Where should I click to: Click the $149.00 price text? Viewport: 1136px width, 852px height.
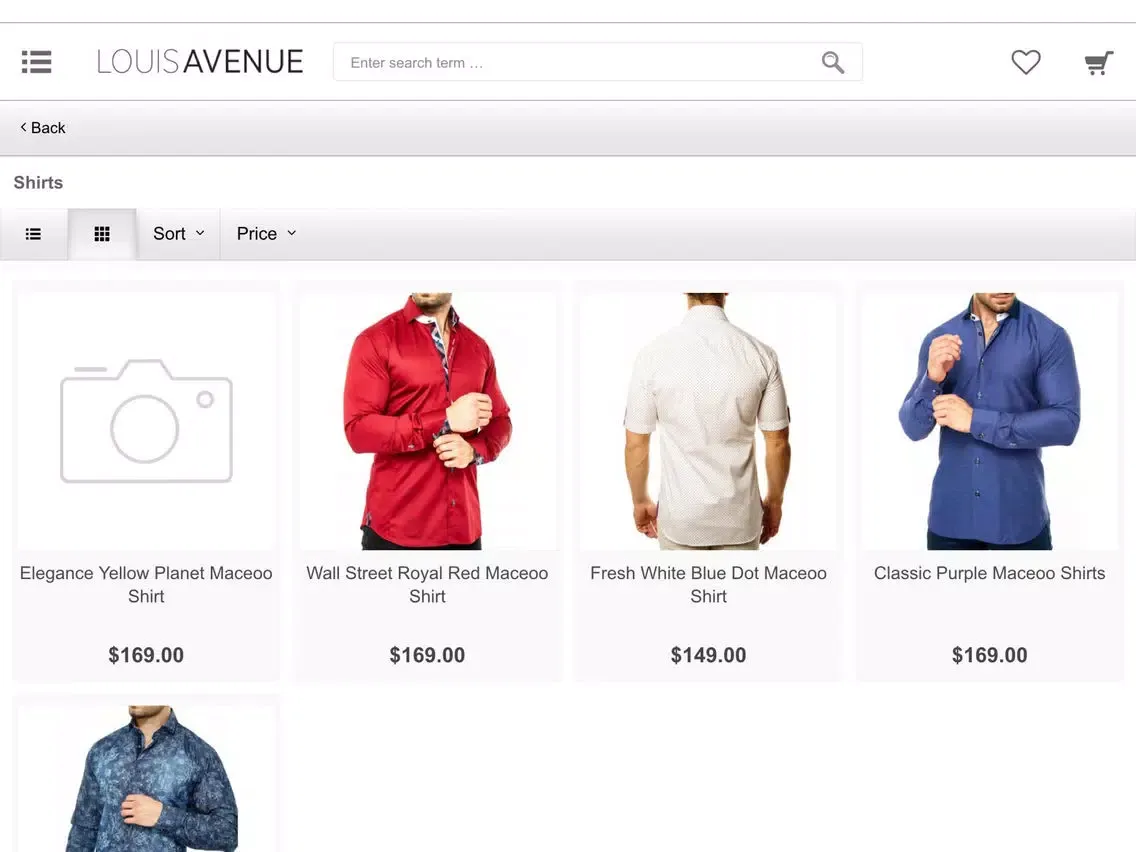[709, 655]
